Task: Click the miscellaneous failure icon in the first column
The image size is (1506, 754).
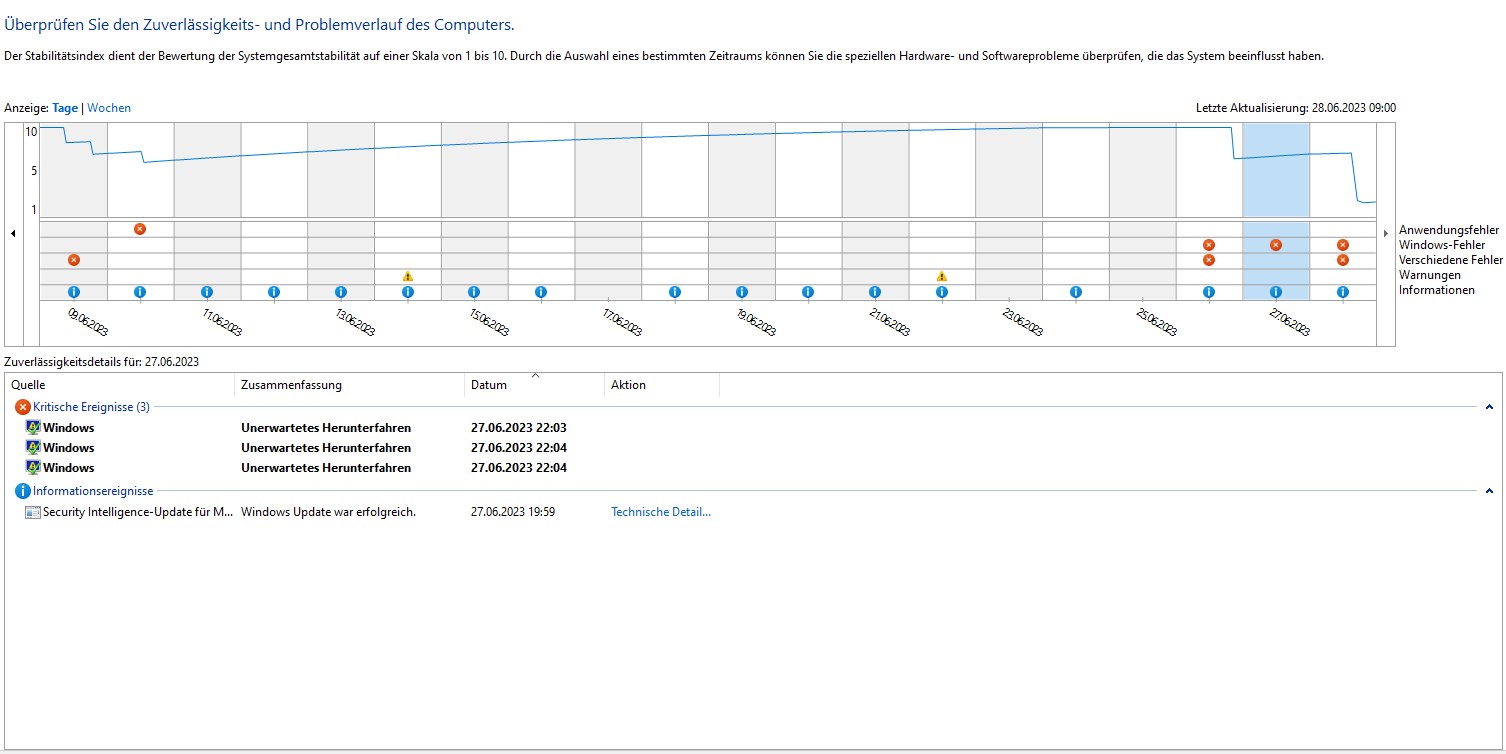Action: (x=73, y=260)
